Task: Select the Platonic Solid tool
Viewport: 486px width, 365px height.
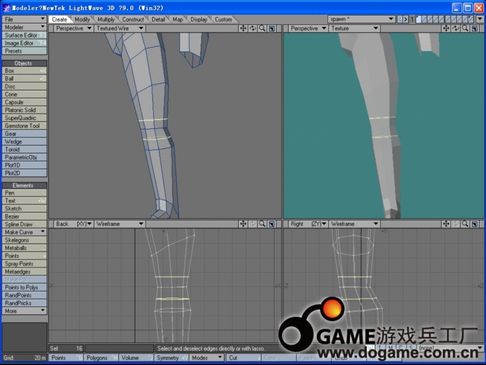Action: tap(24, 110)
